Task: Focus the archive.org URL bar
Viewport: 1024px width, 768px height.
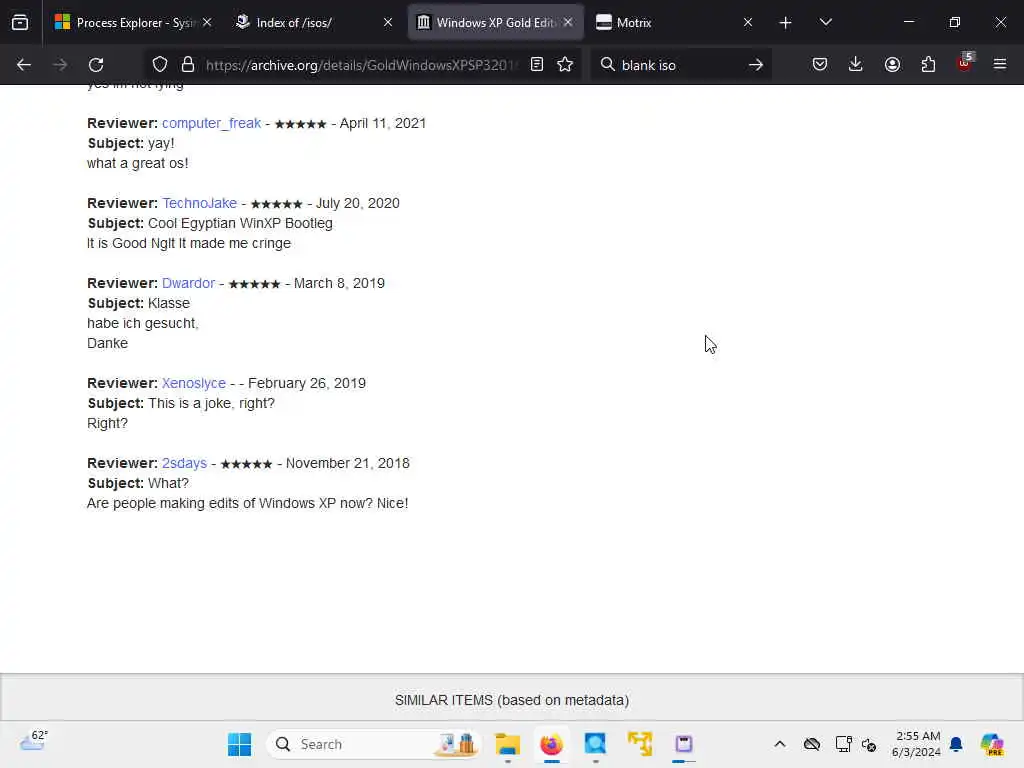Action: coord(362,65)
